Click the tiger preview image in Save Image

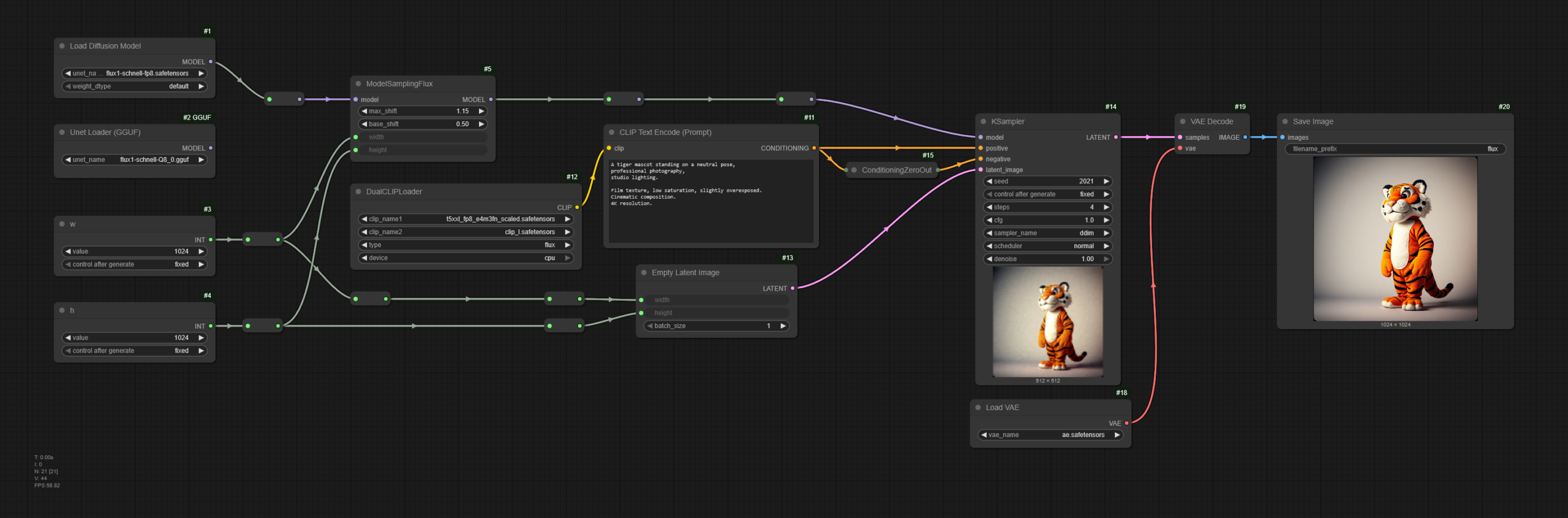pyautogui.click(x=1395, y=239)
